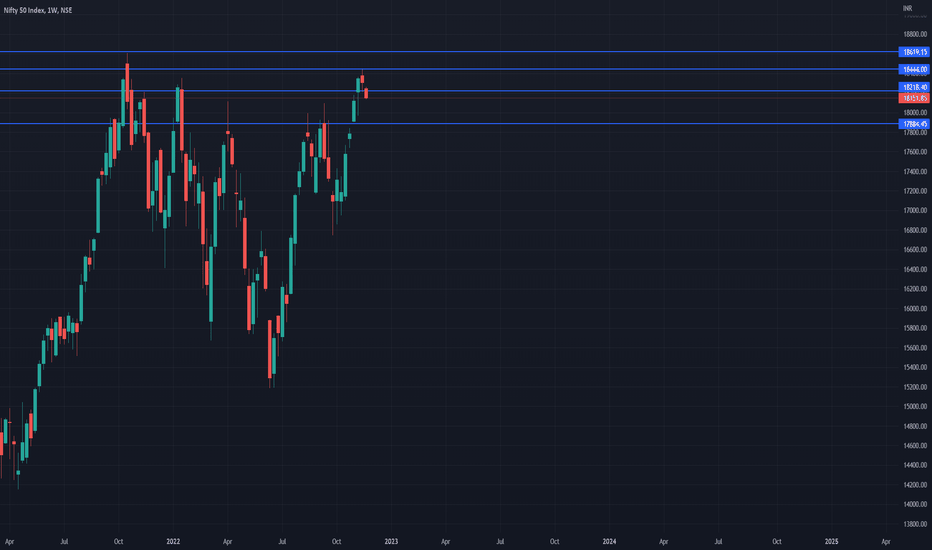The height and width of the screenshot is (550, 932).
Task: Click the 18800.00 price axis value
Action: pos(915,34)
